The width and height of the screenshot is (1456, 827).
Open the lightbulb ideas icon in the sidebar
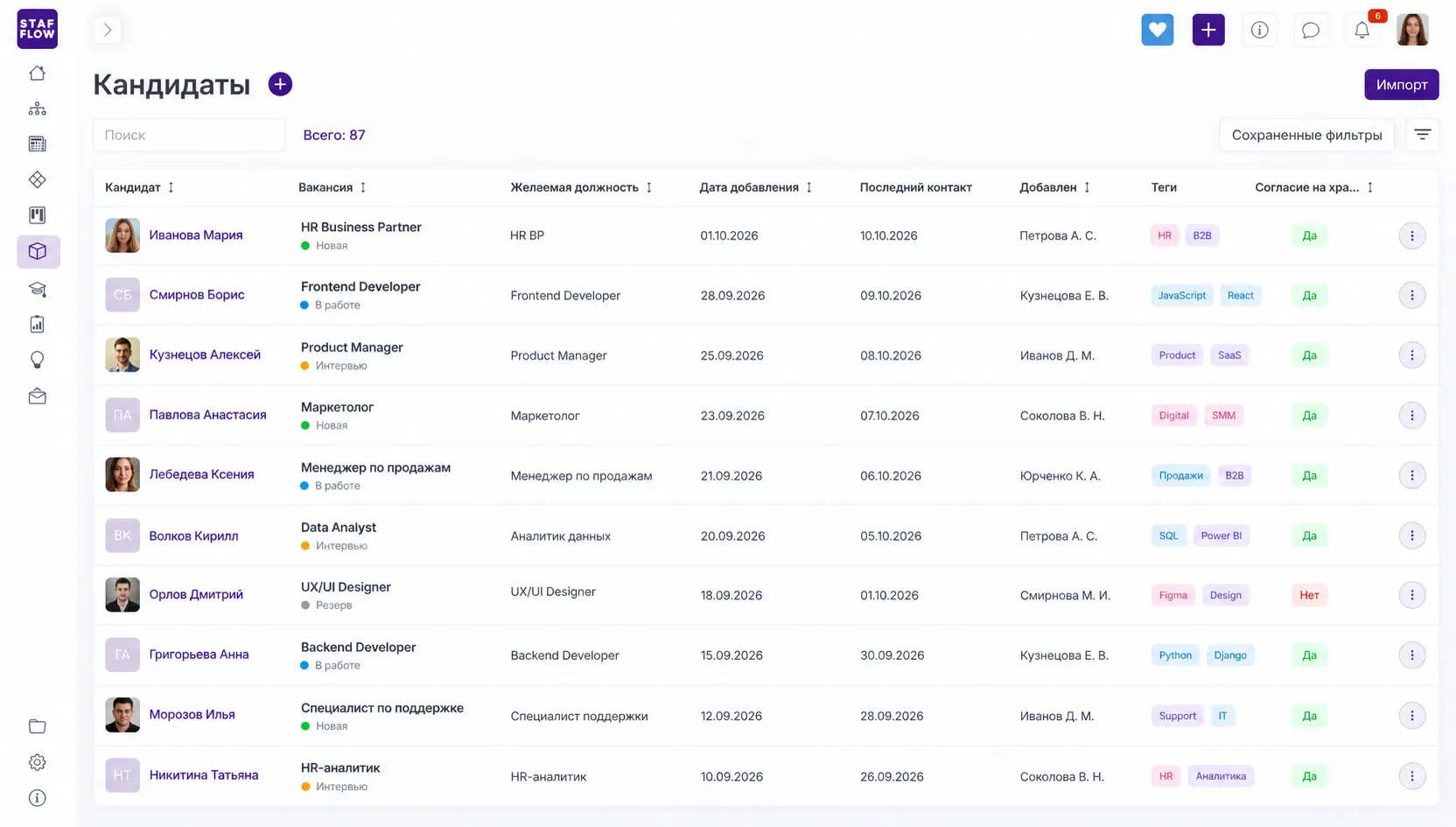click(37, 360)
